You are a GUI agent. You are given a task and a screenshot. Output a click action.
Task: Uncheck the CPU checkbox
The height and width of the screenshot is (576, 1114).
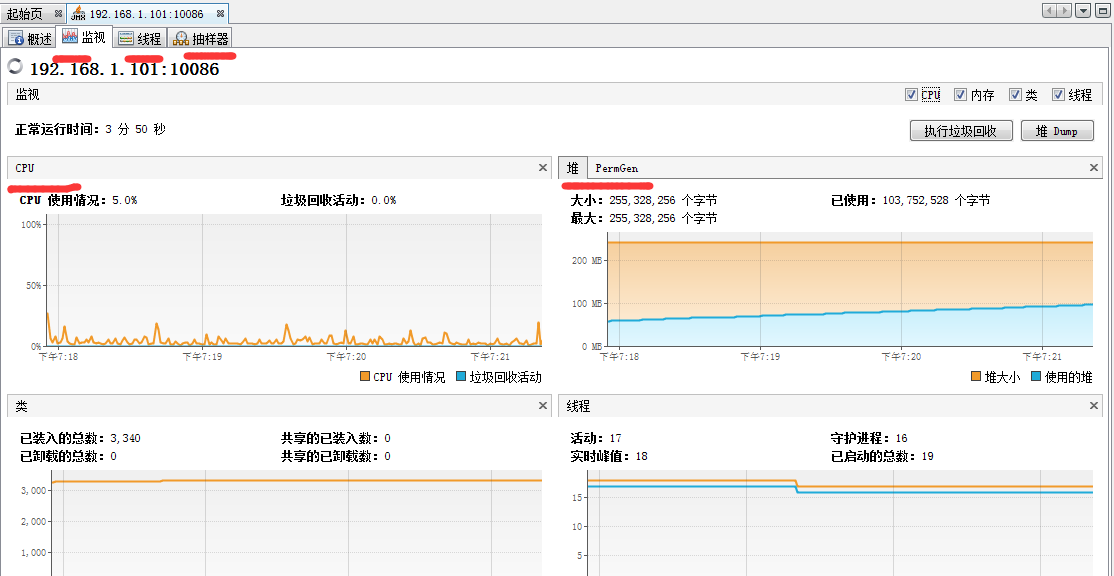pyautogui.click(x=911, y=94)
